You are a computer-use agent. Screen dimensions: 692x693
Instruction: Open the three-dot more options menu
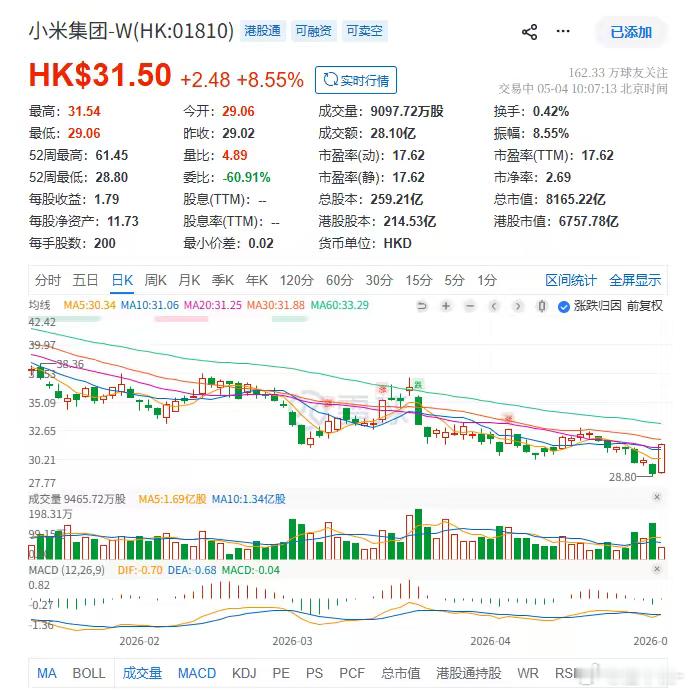[563, 31]
